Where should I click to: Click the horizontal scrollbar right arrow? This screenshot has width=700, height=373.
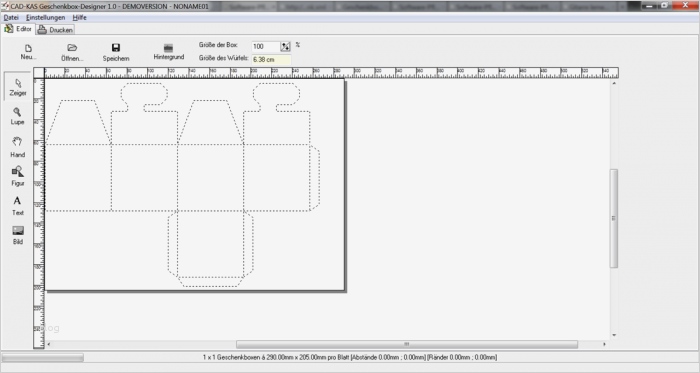pyautogui.click(x=604, y=344)
